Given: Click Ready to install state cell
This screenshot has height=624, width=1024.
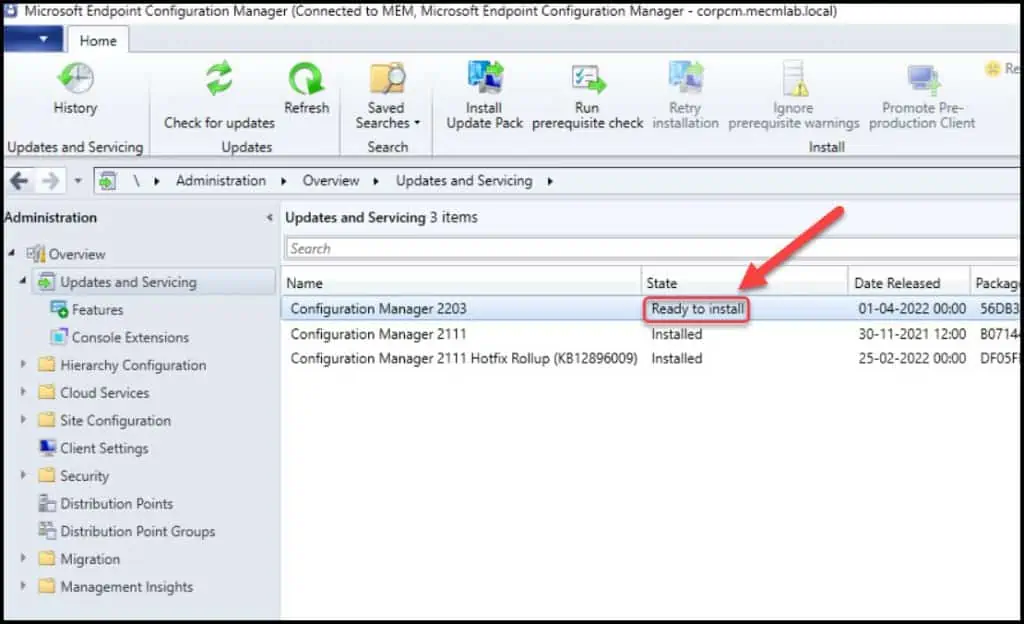Looking at the screenshot, I should click(x=697, y=309).
